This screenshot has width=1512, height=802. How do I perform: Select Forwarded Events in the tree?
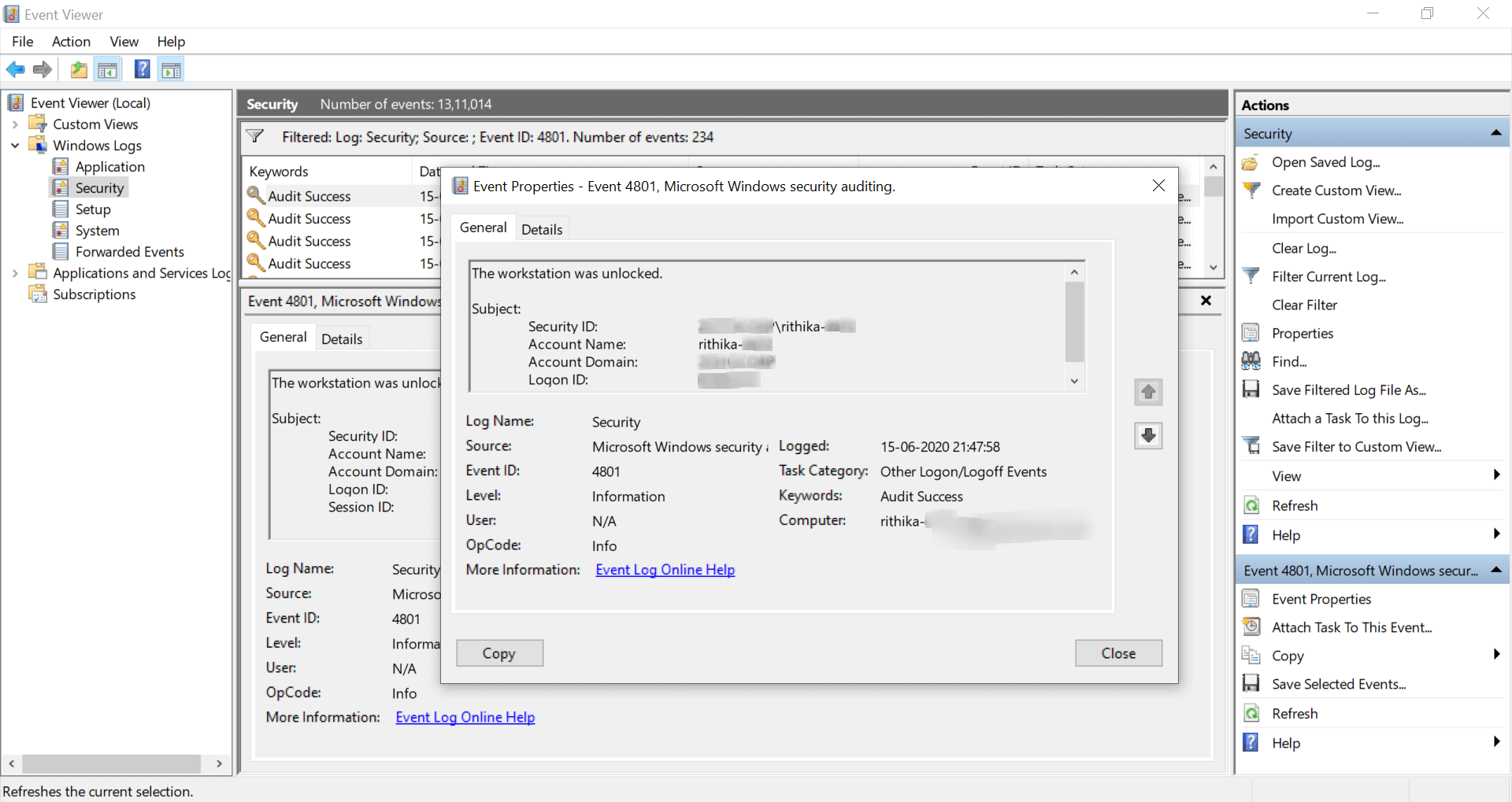coord(130,252)
